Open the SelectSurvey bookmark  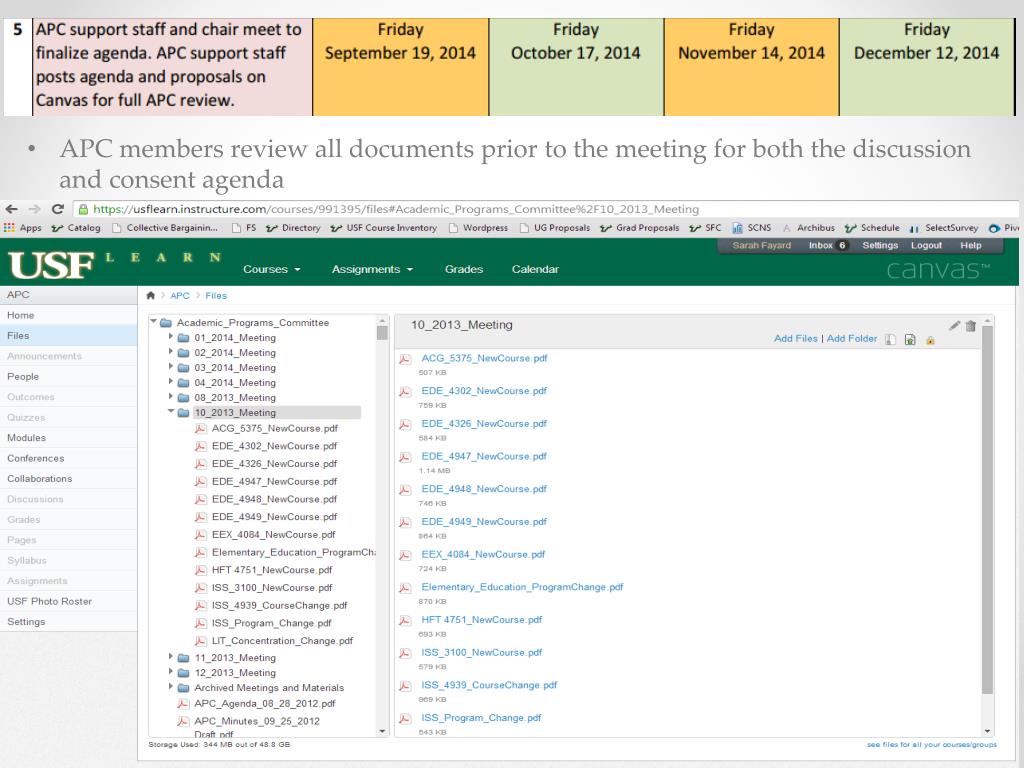[x=944, y=228]
